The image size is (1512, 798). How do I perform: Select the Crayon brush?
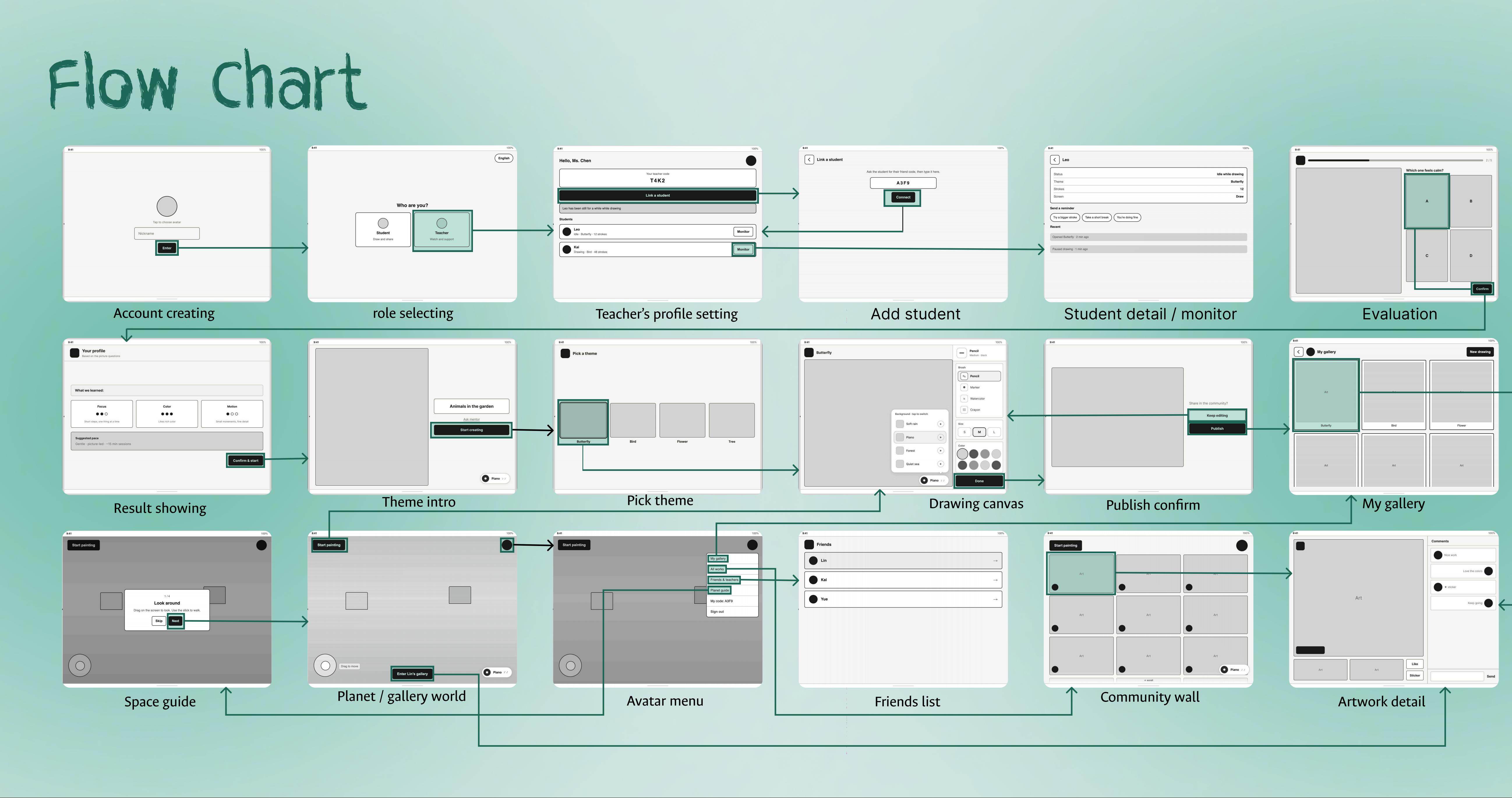click(x=979, y=410)
